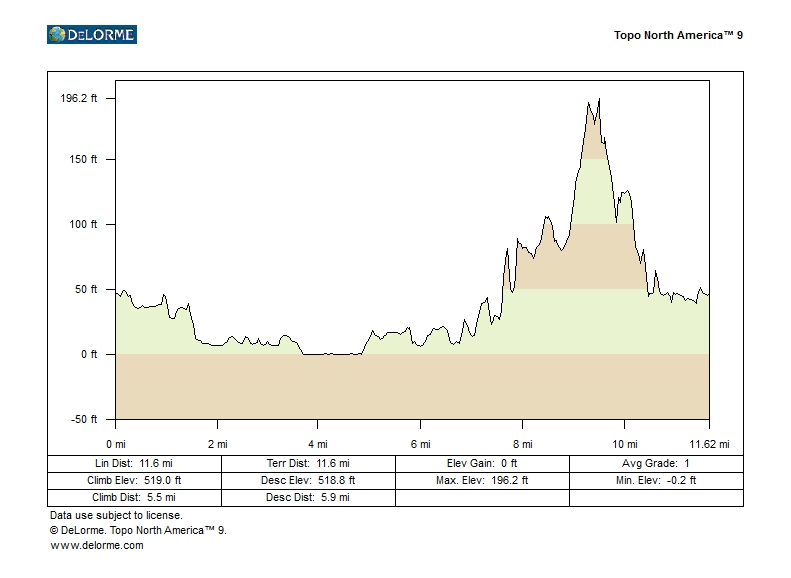Select the Lin Dist 11.6 mi cell
The image size is (791, 578).
point(134,464)
